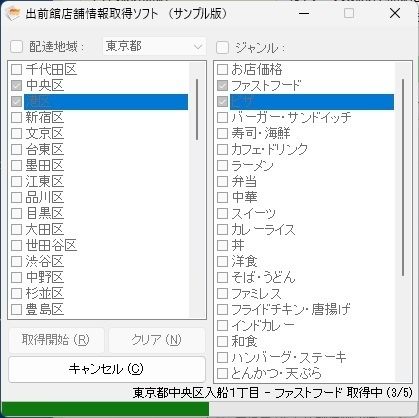Image resolution: width=419 pixels, height=418 pixels.
Task: Check the 世田谷区 checkbox
Action: click(x=16, y=245)
